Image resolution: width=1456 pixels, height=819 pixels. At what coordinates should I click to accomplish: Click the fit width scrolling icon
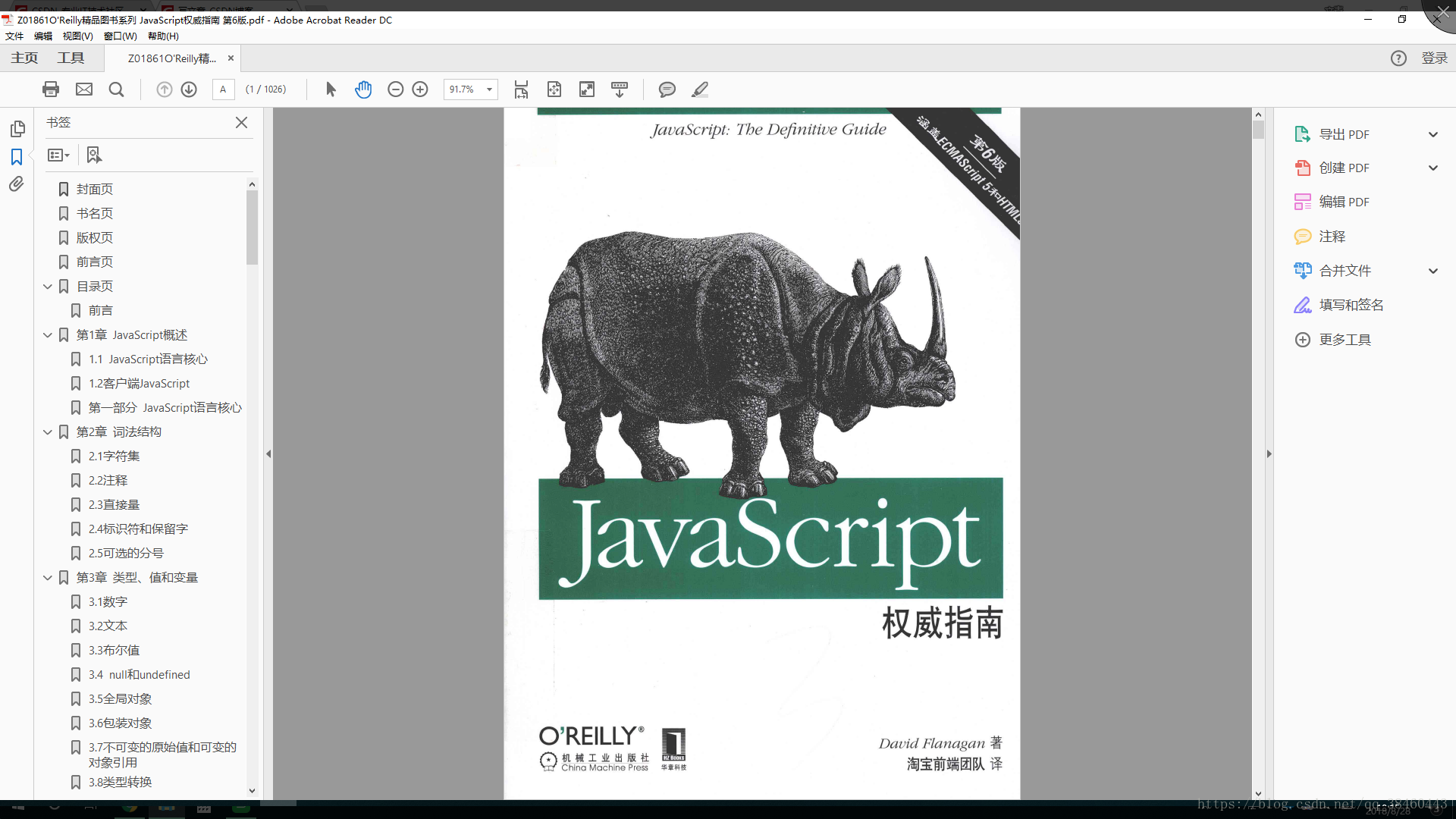tap(521, 89)
